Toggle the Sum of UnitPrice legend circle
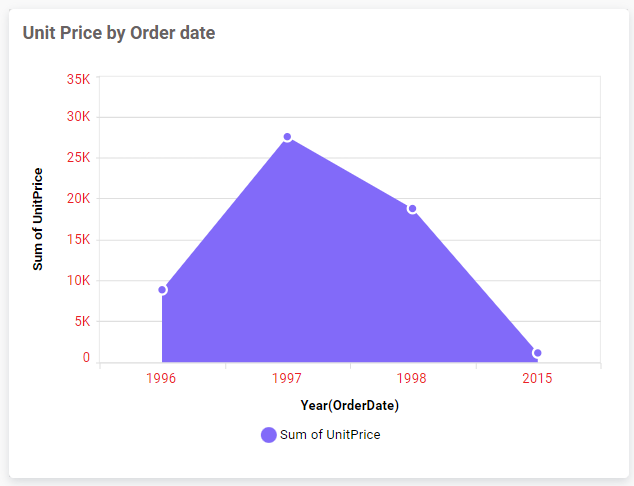 268,435
